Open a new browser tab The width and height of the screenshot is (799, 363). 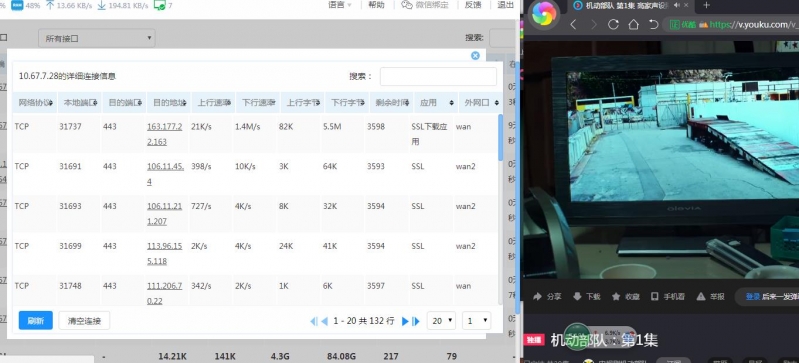(706, 5)
